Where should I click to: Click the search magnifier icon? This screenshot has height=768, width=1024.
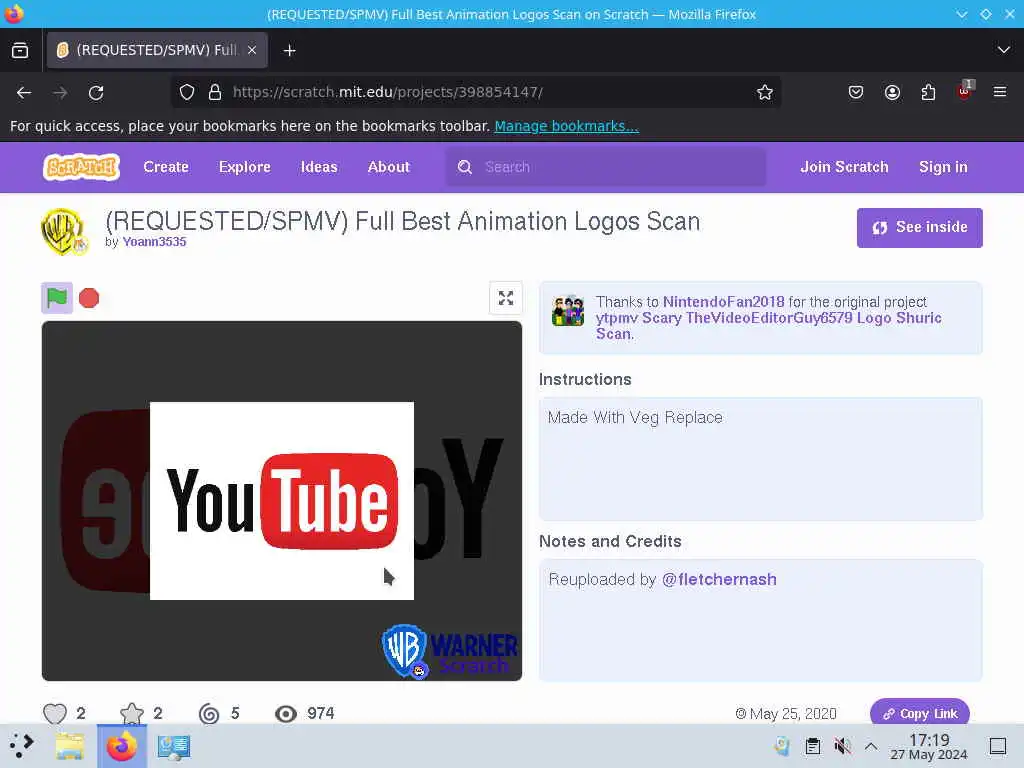[x=464, y=167]
